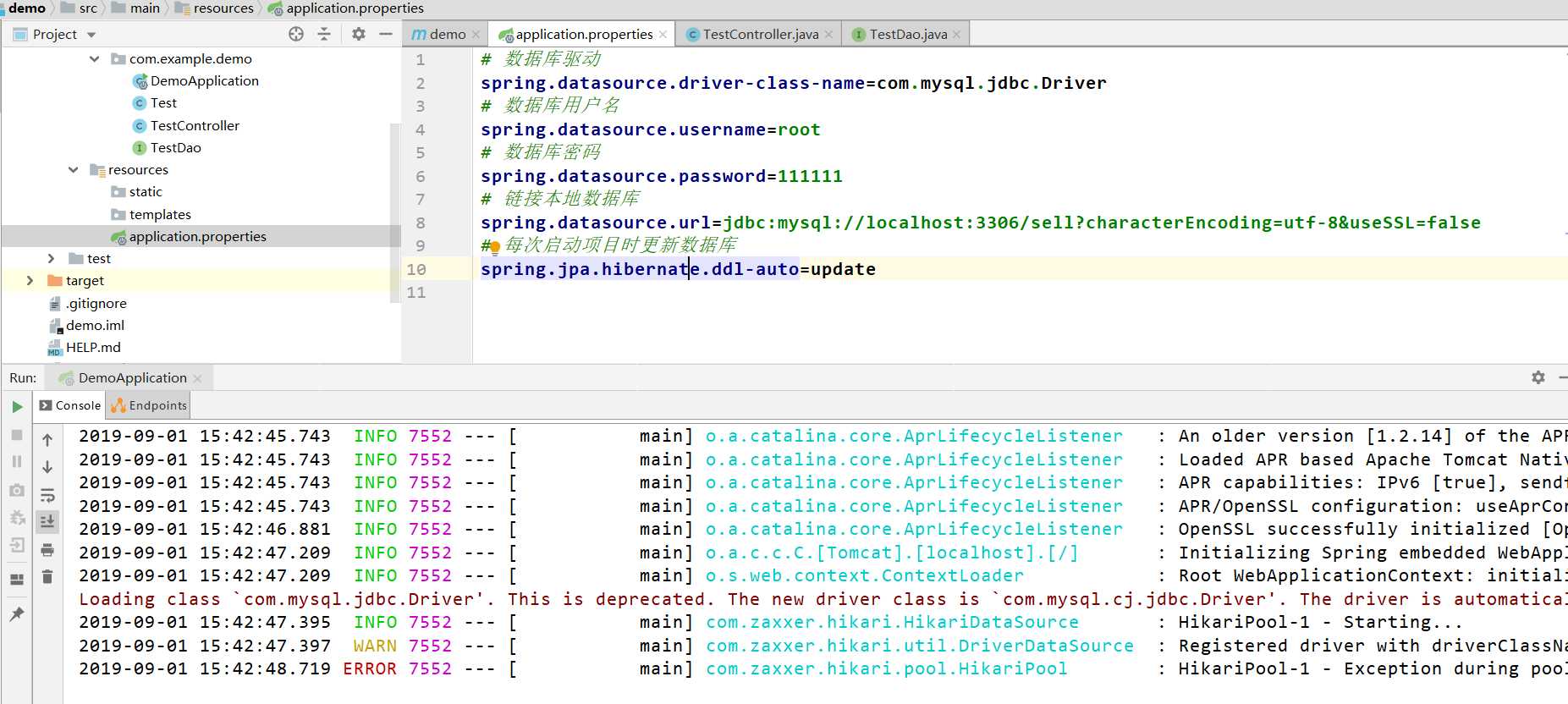
Task: Pin the Run tab with pin icon
Action: (17, 613)
